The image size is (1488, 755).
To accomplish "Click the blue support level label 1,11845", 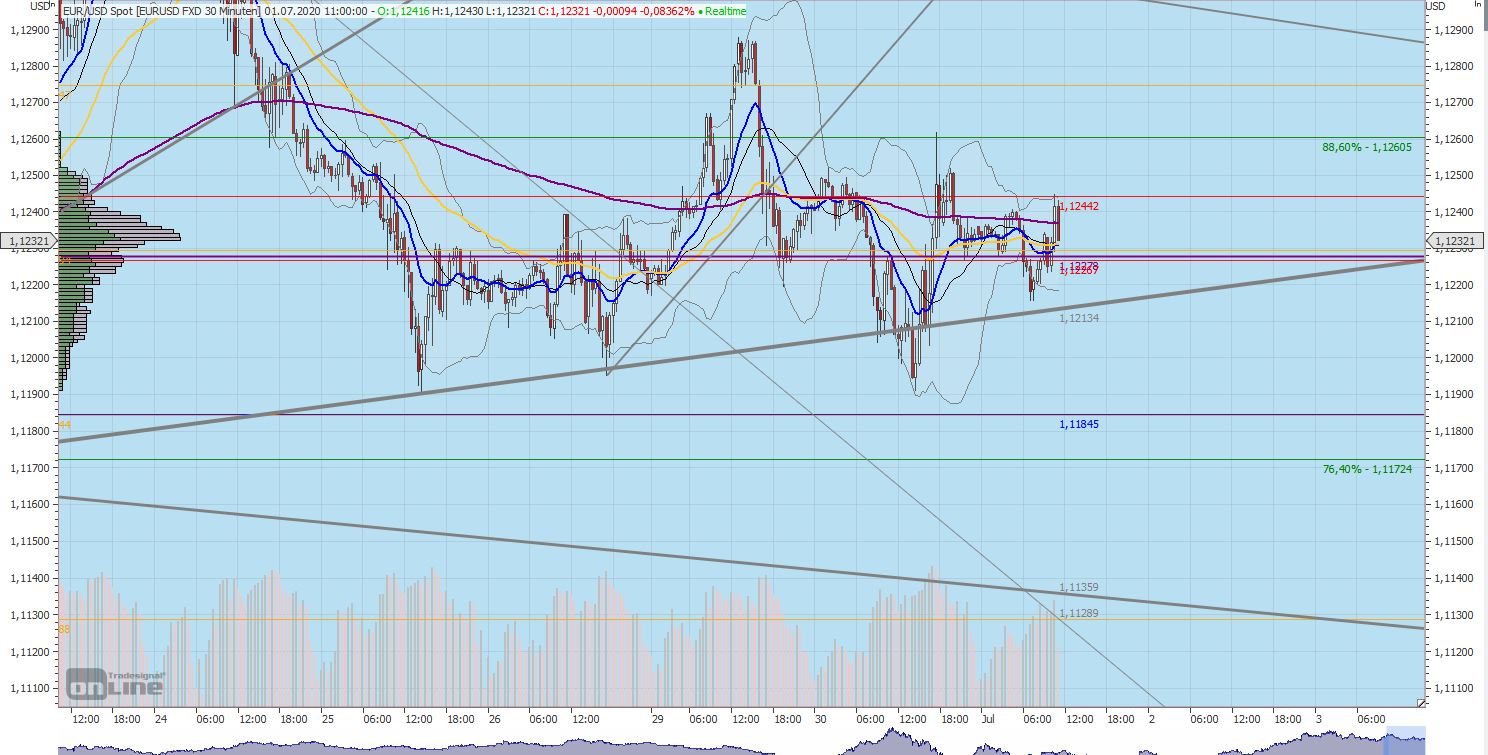I will coord(1078,424).
